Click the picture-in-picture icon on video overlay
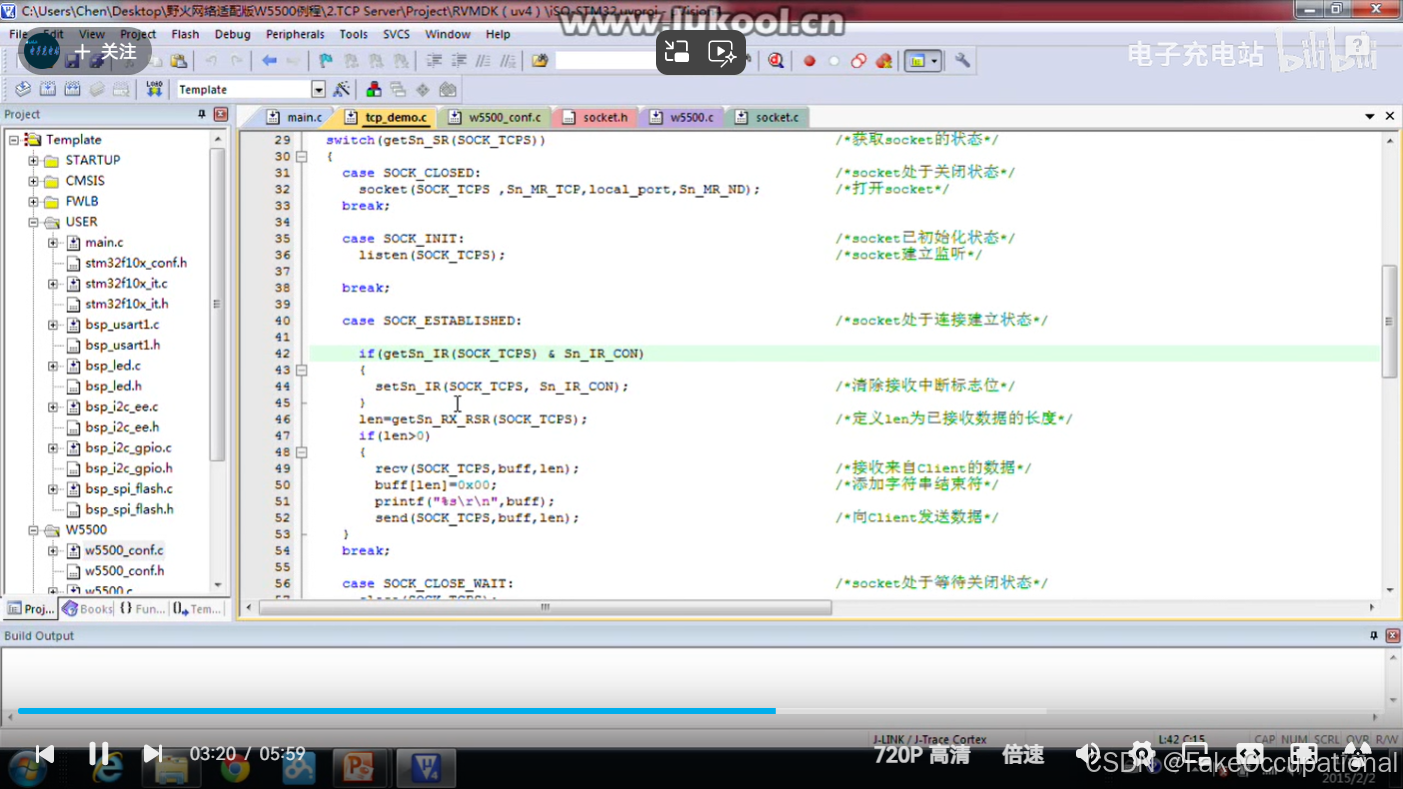 (x=677, y=53)
